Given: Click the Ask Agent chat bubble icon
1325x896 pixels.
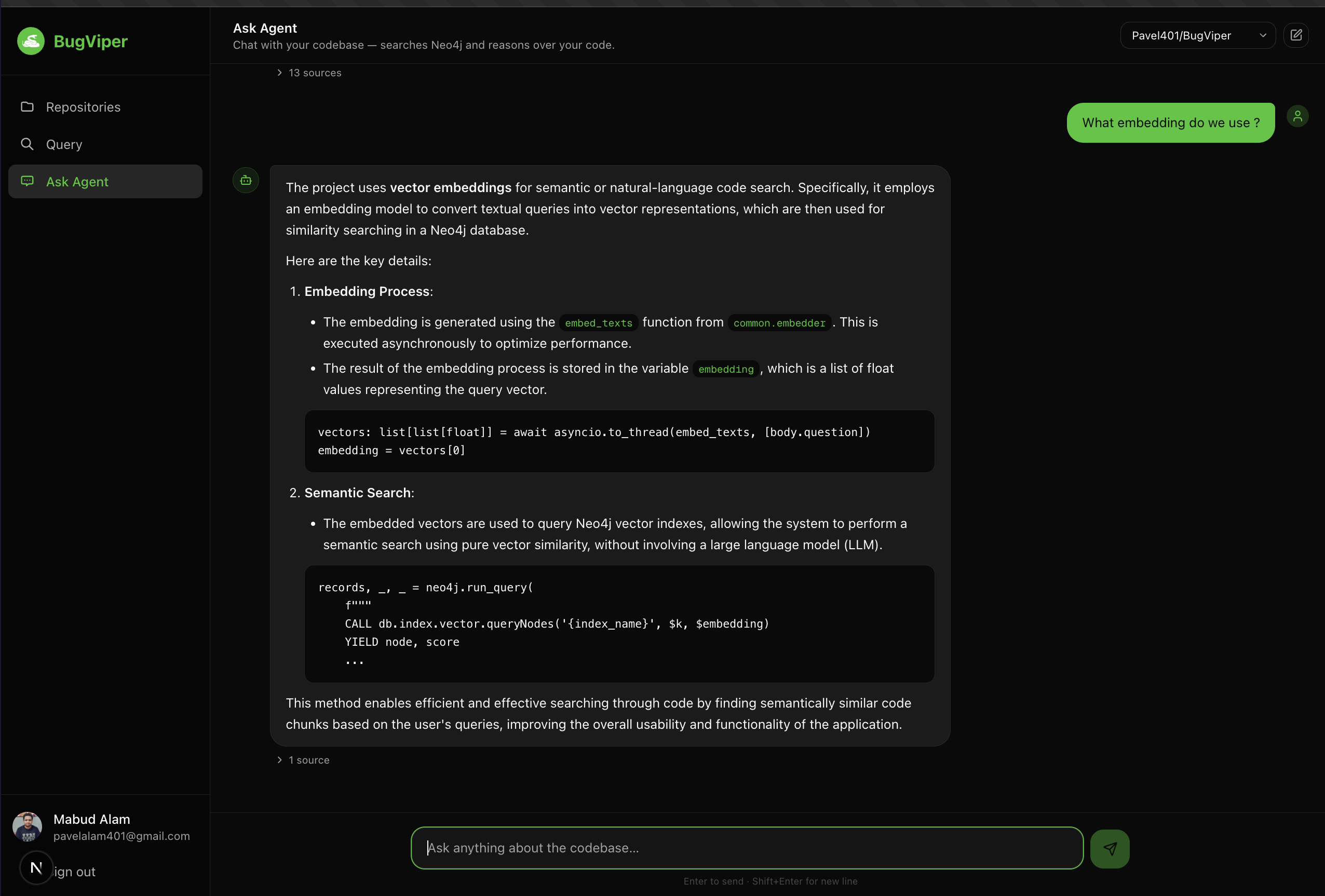Looking at the screenshot, I should pos(28,181).
